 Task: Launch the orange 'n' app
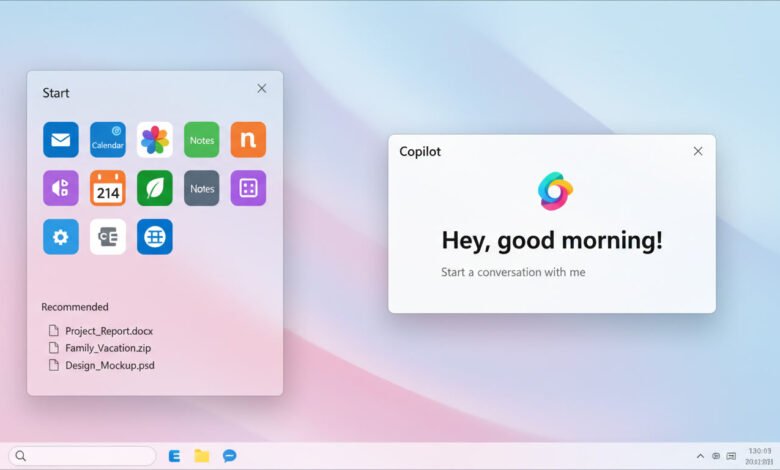click(x=248, y=140)
